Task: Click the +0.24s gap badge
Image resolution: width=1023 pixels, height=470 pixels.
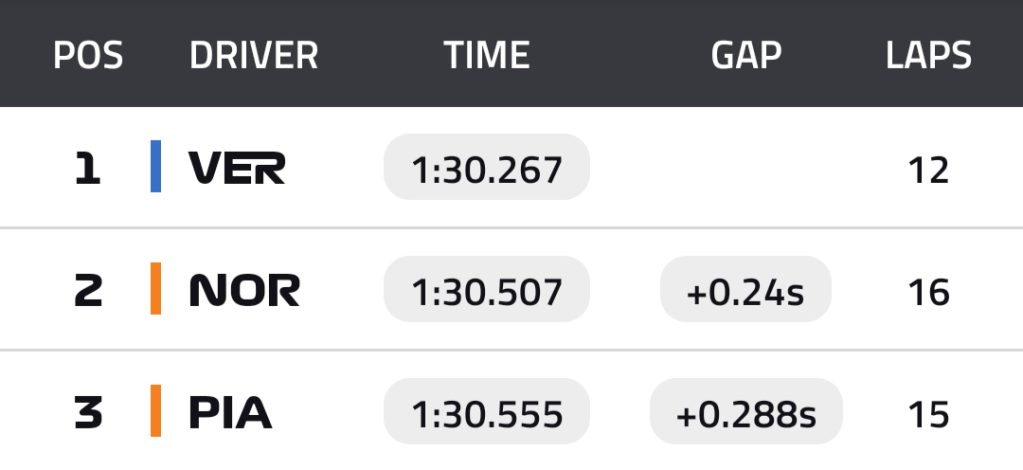Action: 746,291
